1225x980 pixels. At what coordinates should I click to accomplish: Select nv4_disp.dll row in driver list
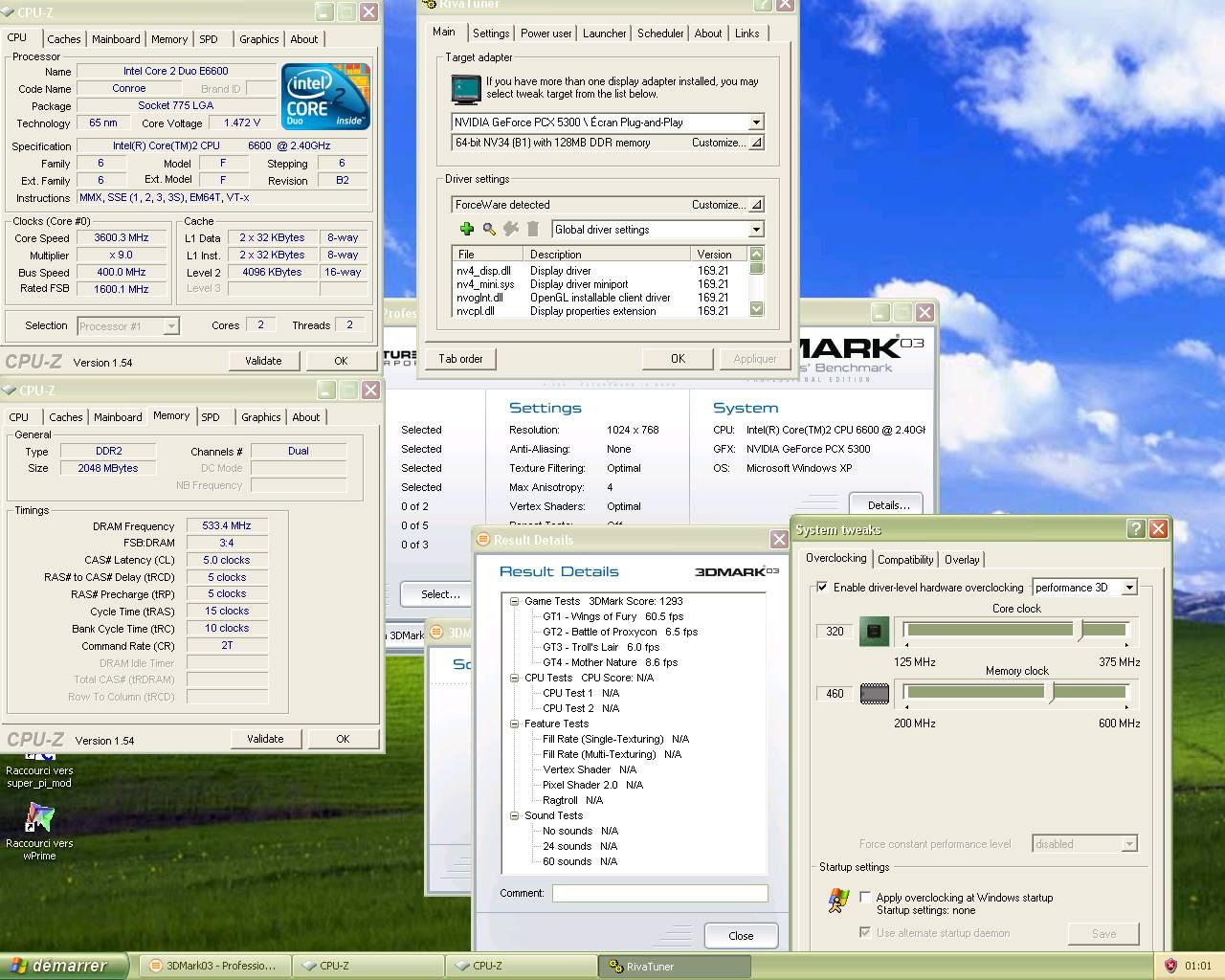(x=598, y=271)
